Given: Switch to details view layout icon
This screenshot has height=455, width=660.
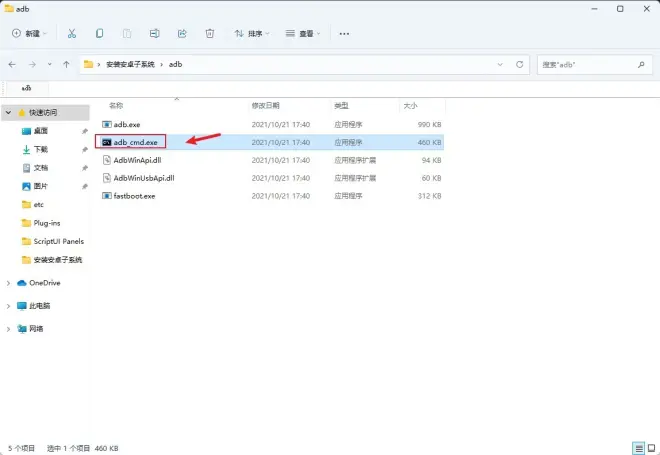Looking at the screenshot, I should coord(639,448).
